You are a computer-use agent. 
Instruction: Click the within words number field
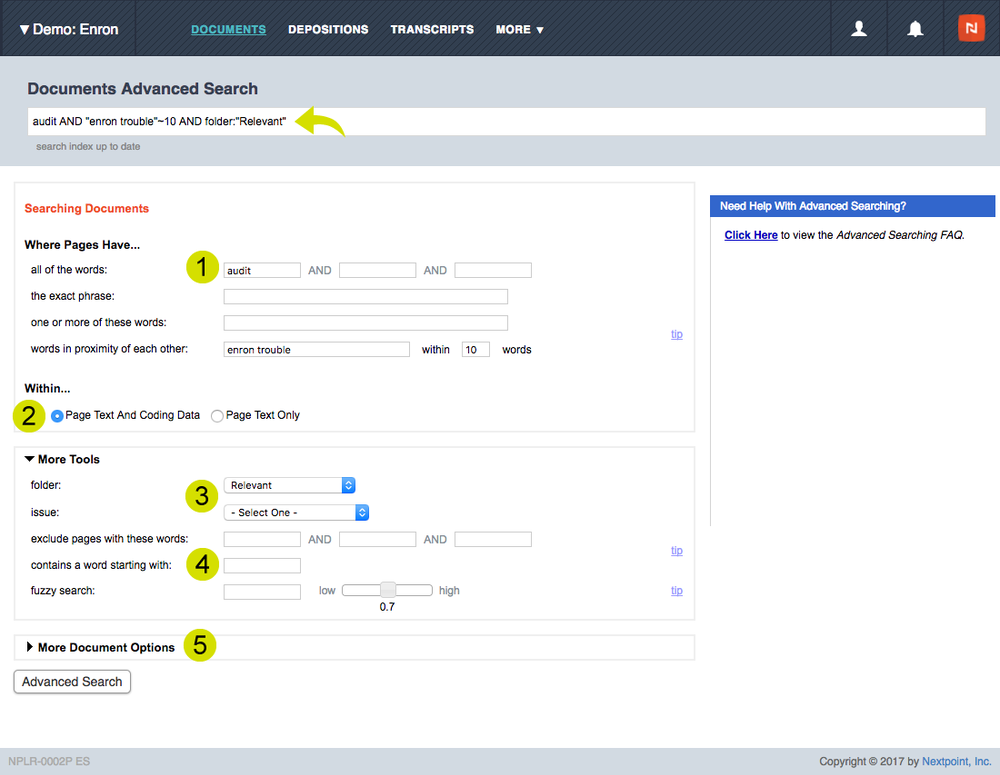pyautogui.click(x=476, y=350)
